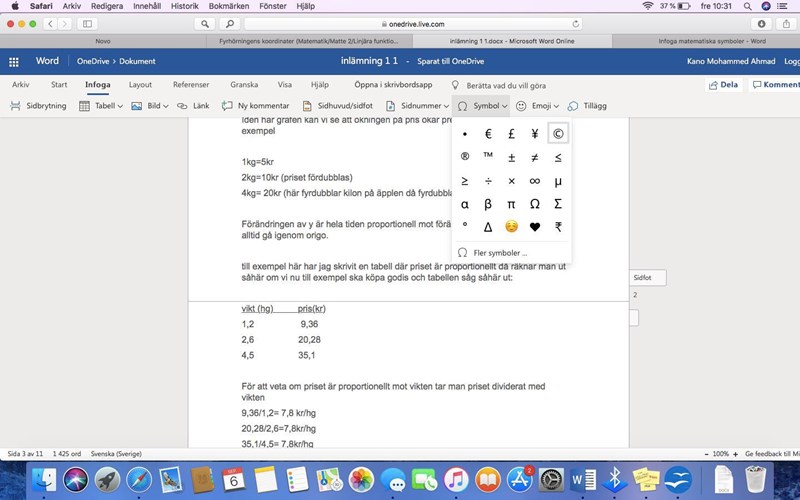Open Safari Historik menu in menu bar
The image size is (800, 500).
tap(184, 6)
